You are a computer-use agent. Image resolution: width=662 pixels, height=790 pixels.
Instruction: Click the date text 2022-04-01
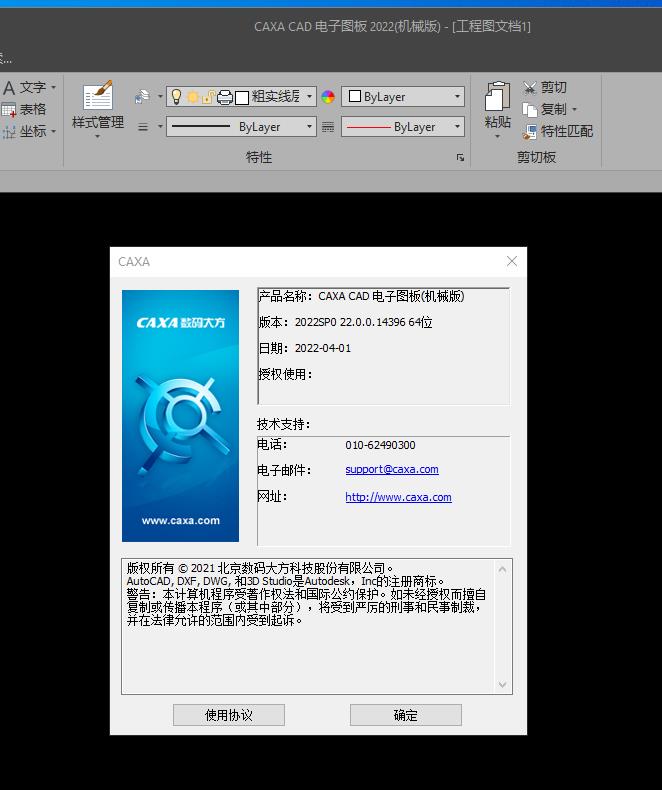click(x=323, y=348)
